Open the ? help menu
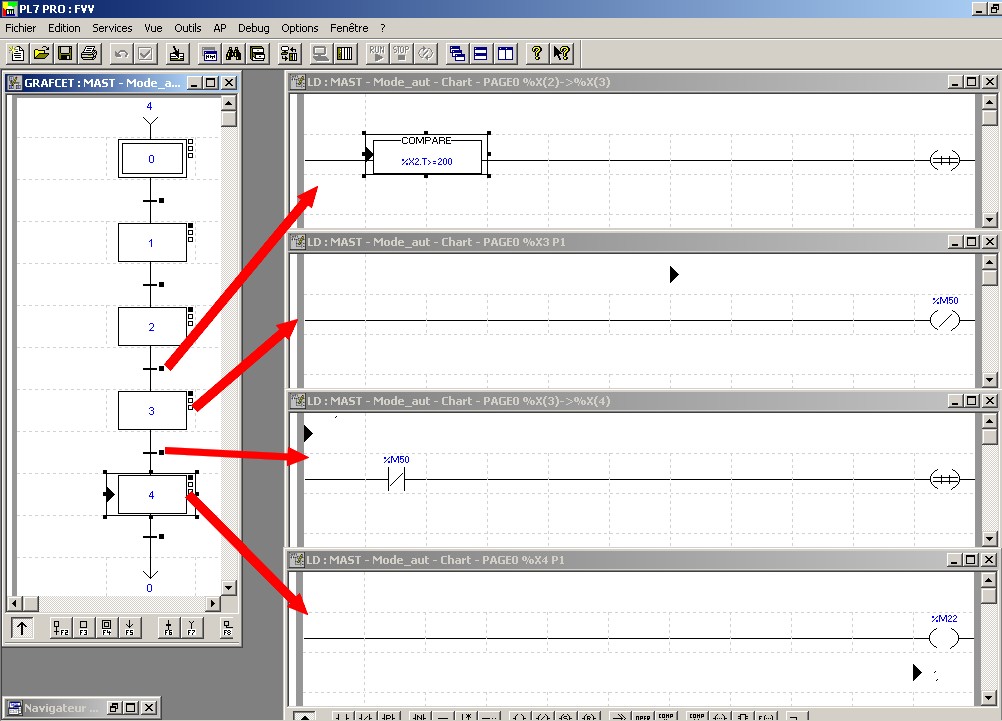The height and width of the screenshot is (721, 1002). click(383, 28)
